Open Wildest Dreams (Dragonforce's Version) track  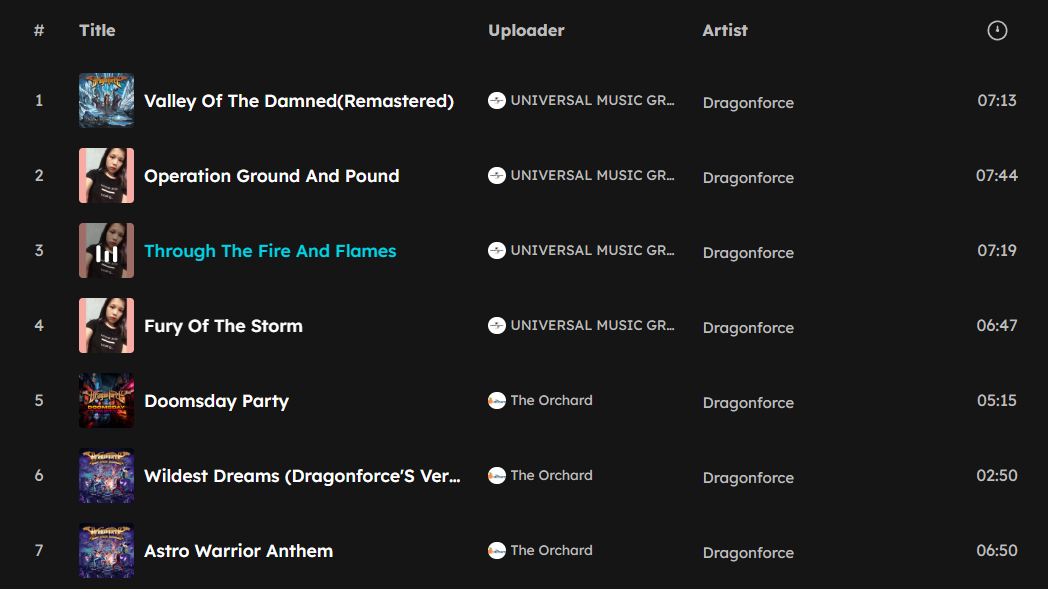pyautogui.click(x=302, y=476)
